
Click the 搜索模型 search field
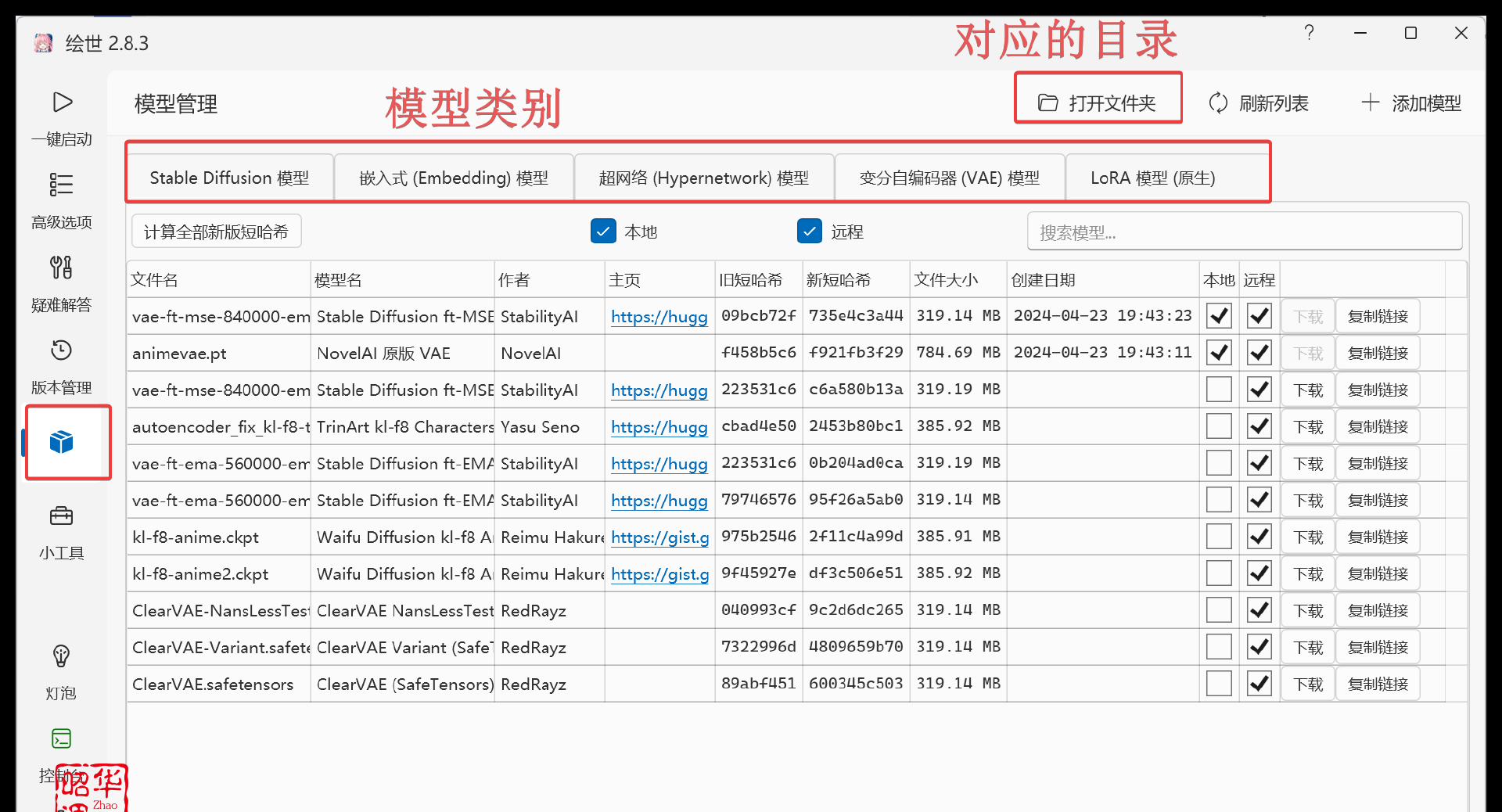click(1244, 232)
